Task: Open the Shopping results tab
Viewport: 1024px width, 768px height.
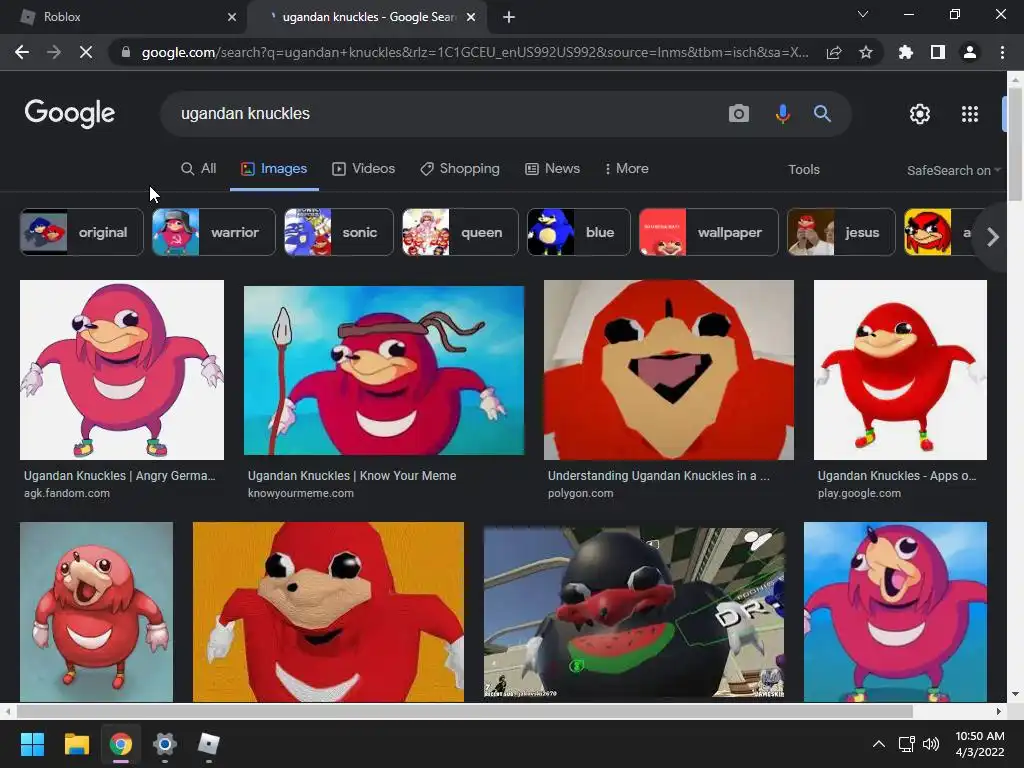Action: 460,168
